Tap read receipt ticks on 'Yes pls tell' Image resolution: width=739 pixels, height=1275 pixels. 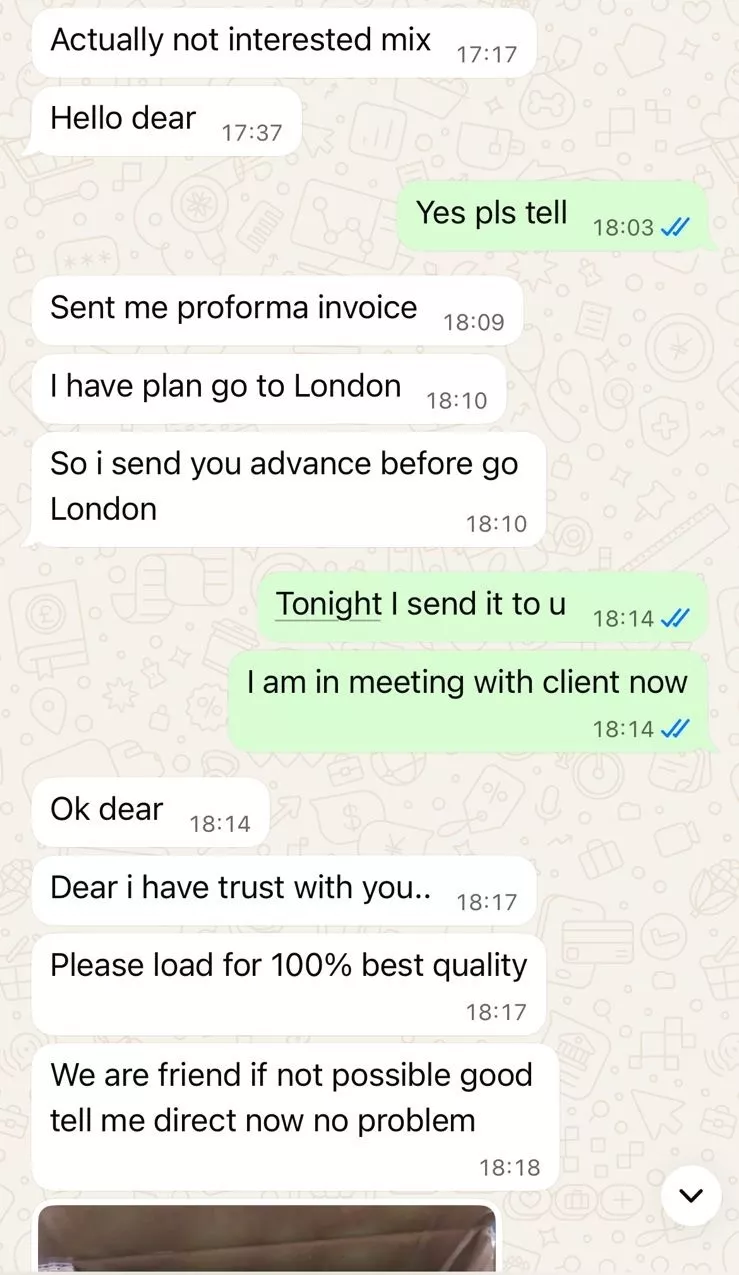click(675, 228)
